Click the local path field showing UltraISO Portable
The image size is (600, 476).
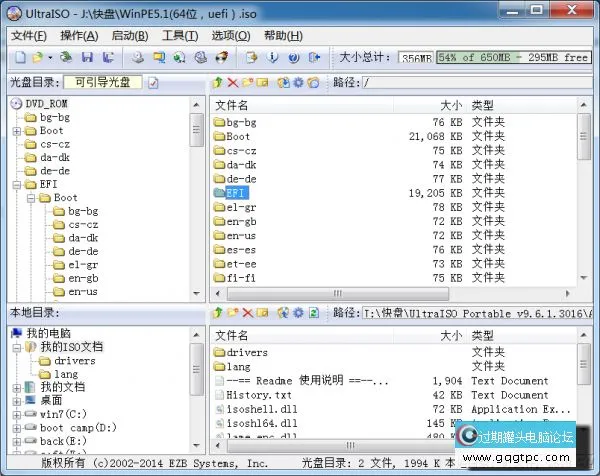point(477,313)
